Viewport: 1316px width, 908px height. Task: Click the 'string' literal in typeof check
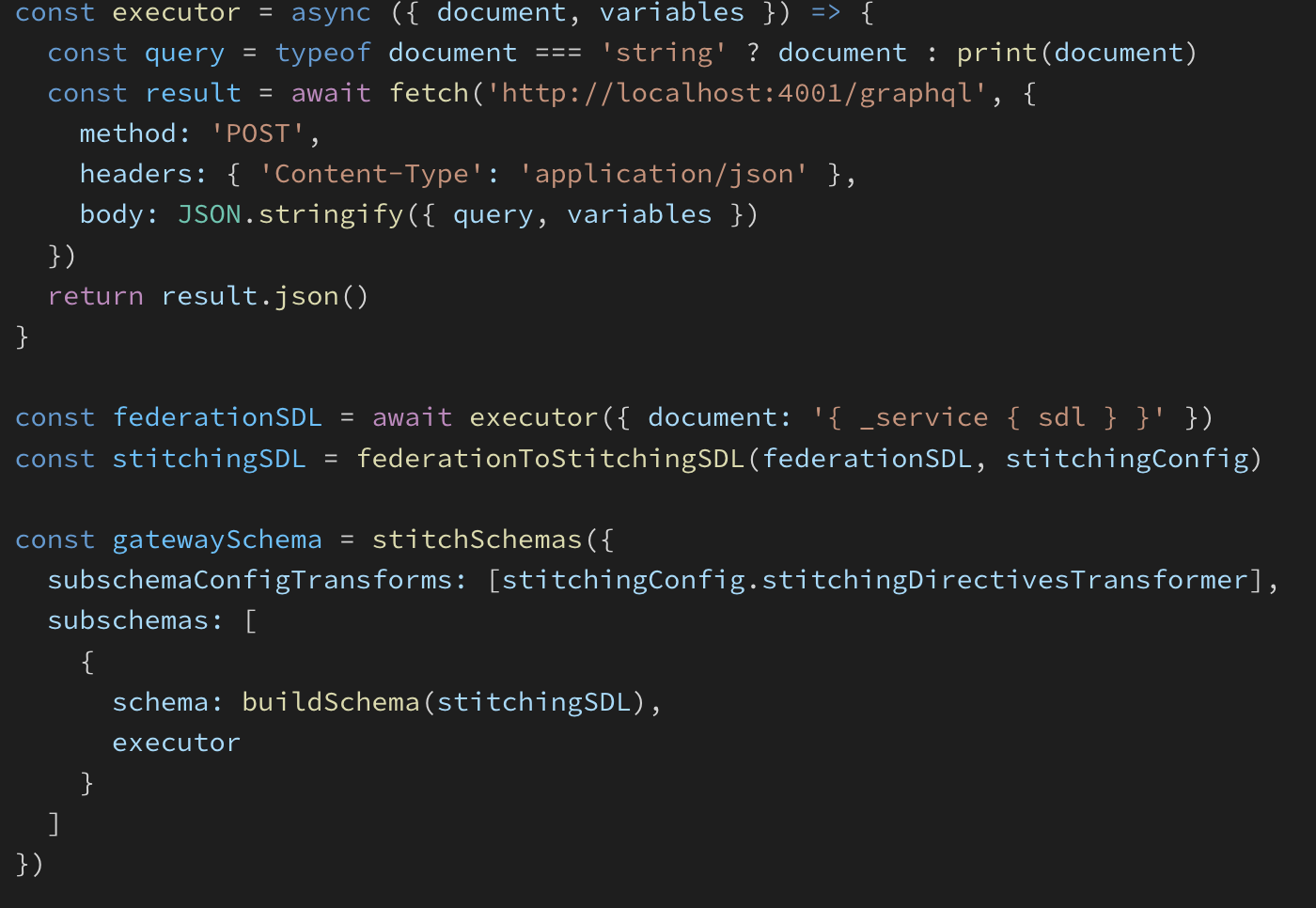tap(663, 54)
